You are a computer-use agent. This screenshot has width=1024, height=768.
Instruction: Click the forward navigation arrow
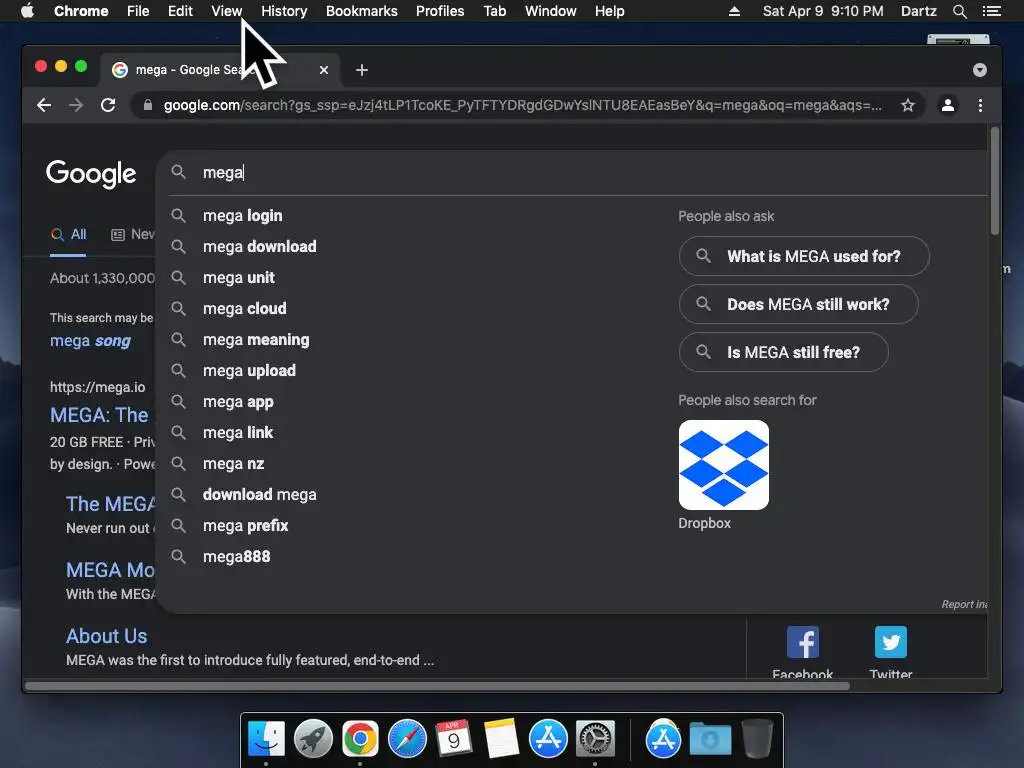click(76, 105)
